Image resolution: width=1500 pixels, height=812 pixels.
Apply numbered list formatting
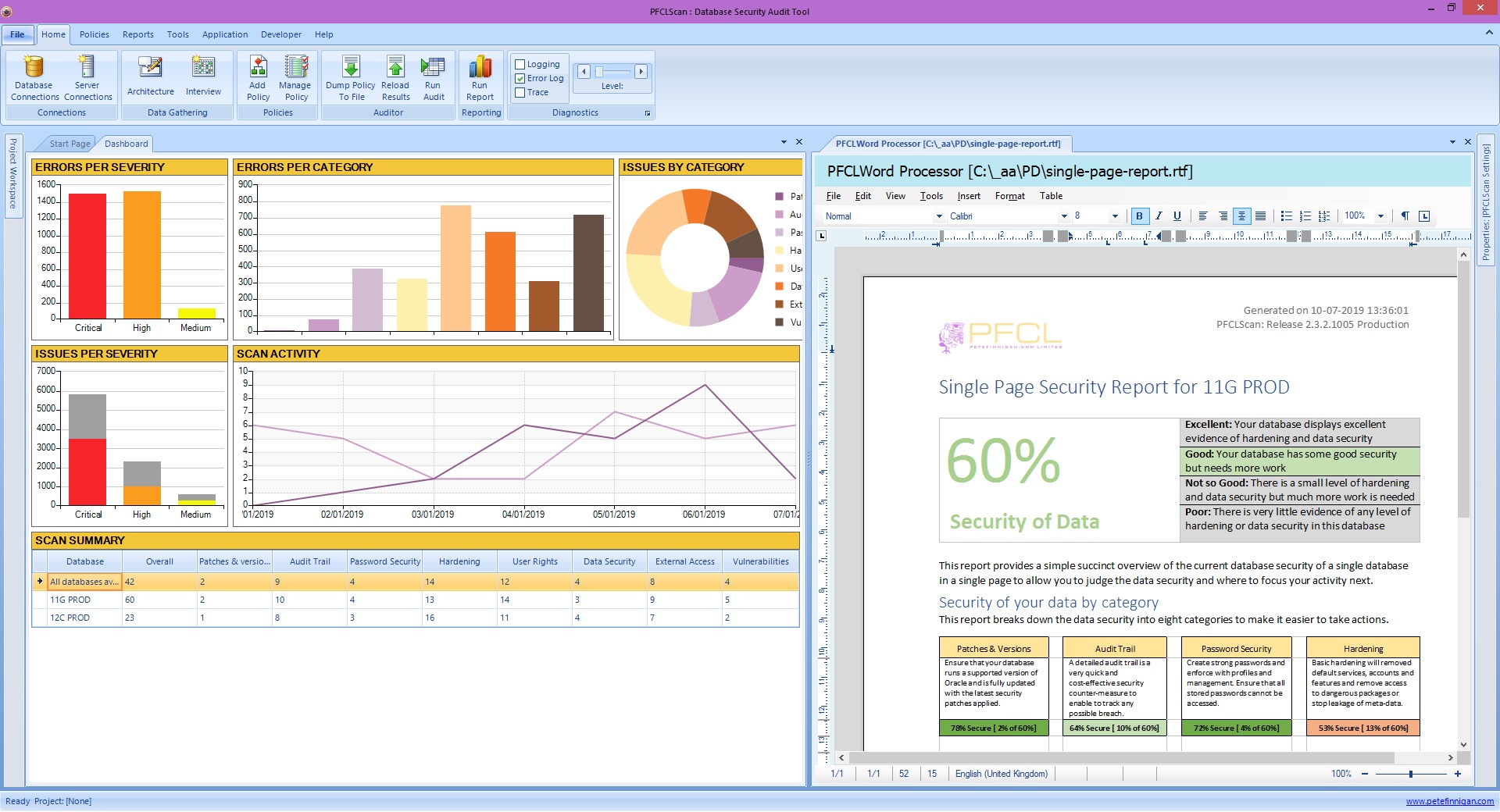click(x=1305, y=216)
